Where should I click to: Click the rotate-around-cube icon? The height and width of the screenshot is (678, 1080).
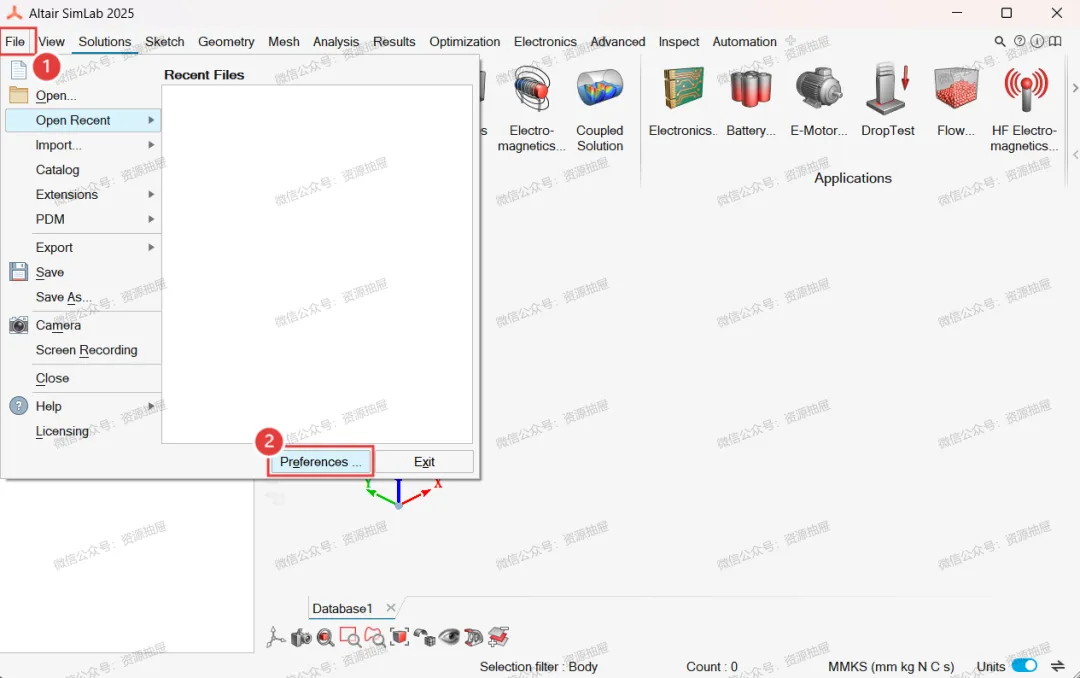pos(424,637)
